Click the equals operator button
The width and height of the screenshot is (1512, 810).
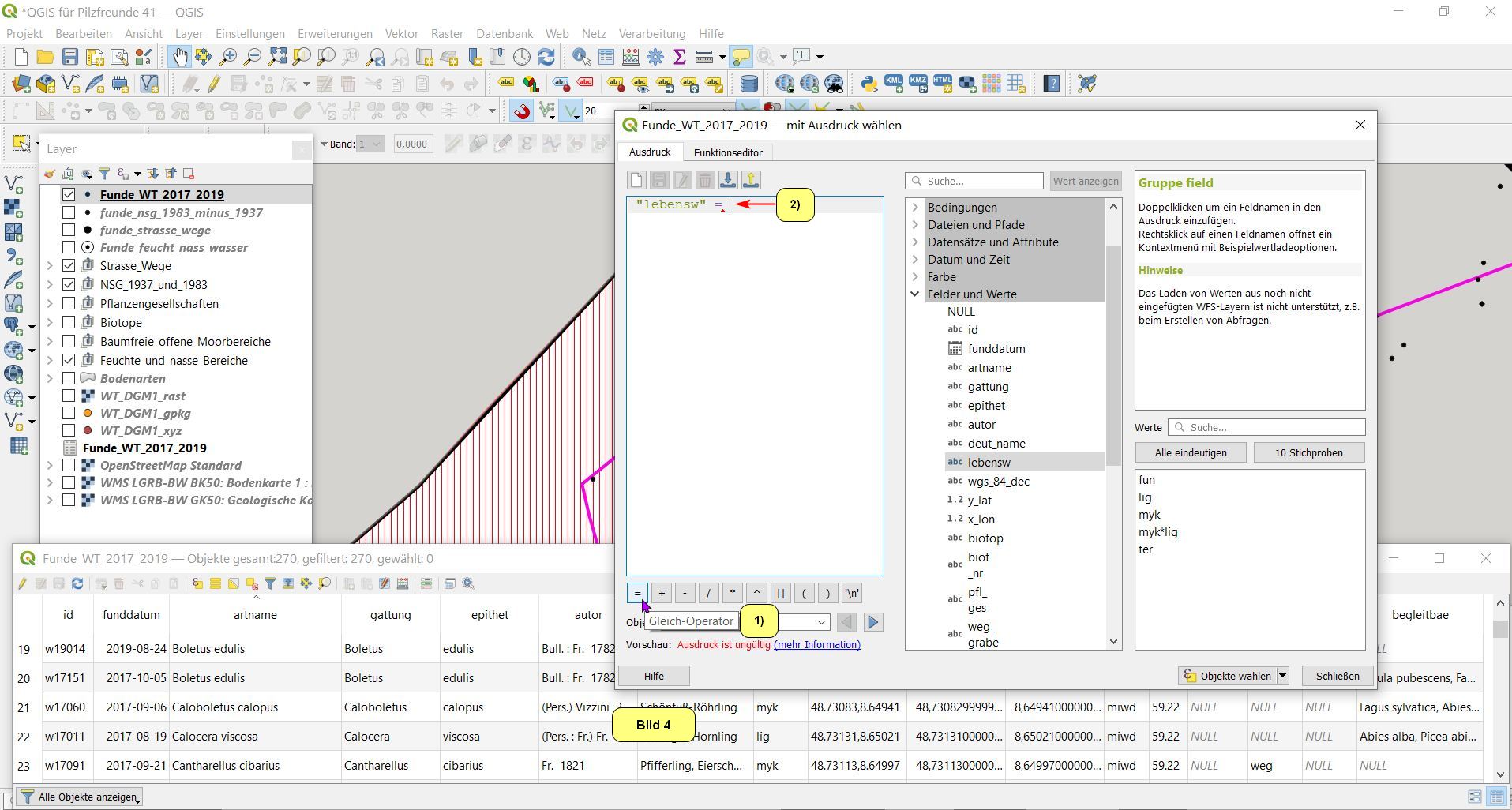click(637, 594)
